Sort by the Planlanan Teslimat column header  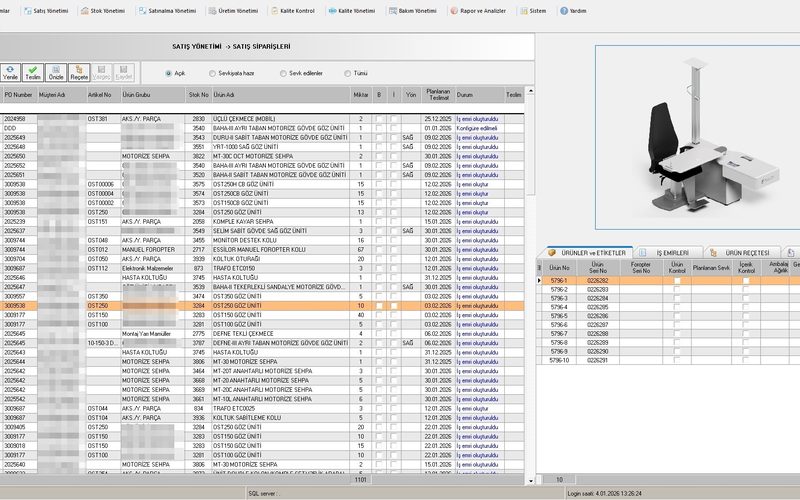coord(438,95)
